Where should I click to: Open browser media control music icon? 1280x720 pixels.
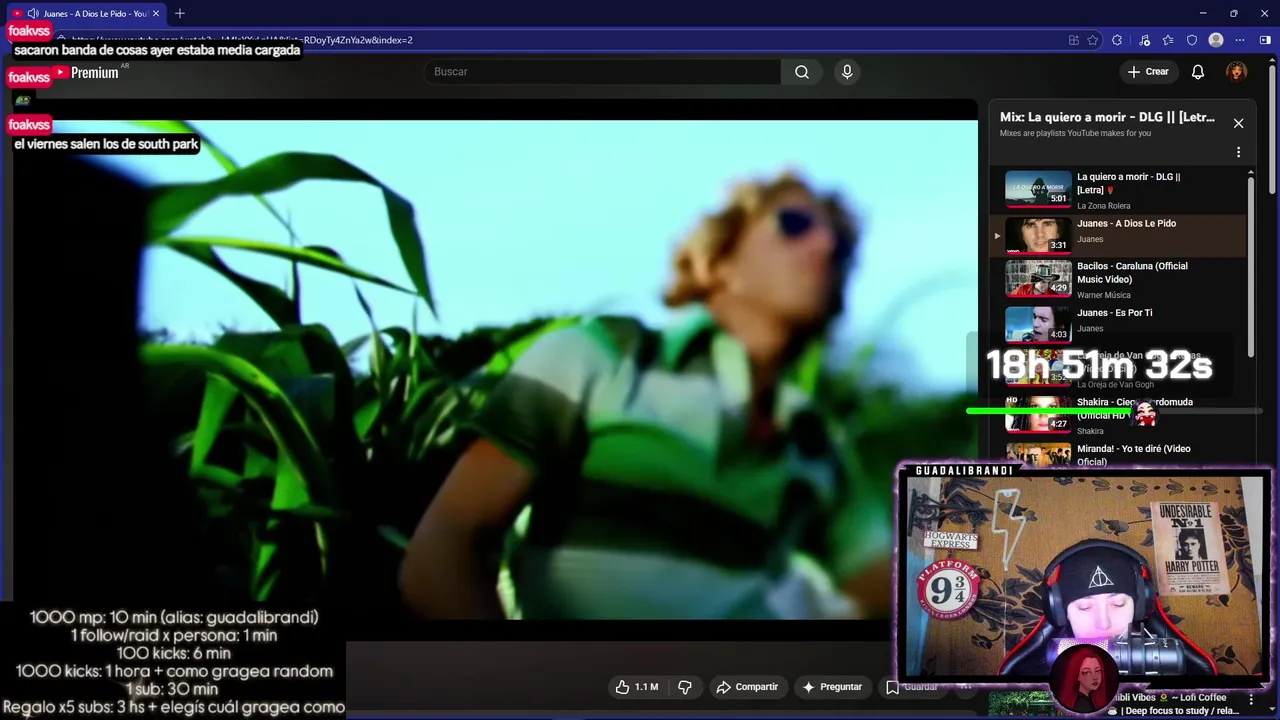pos(1143,40)
